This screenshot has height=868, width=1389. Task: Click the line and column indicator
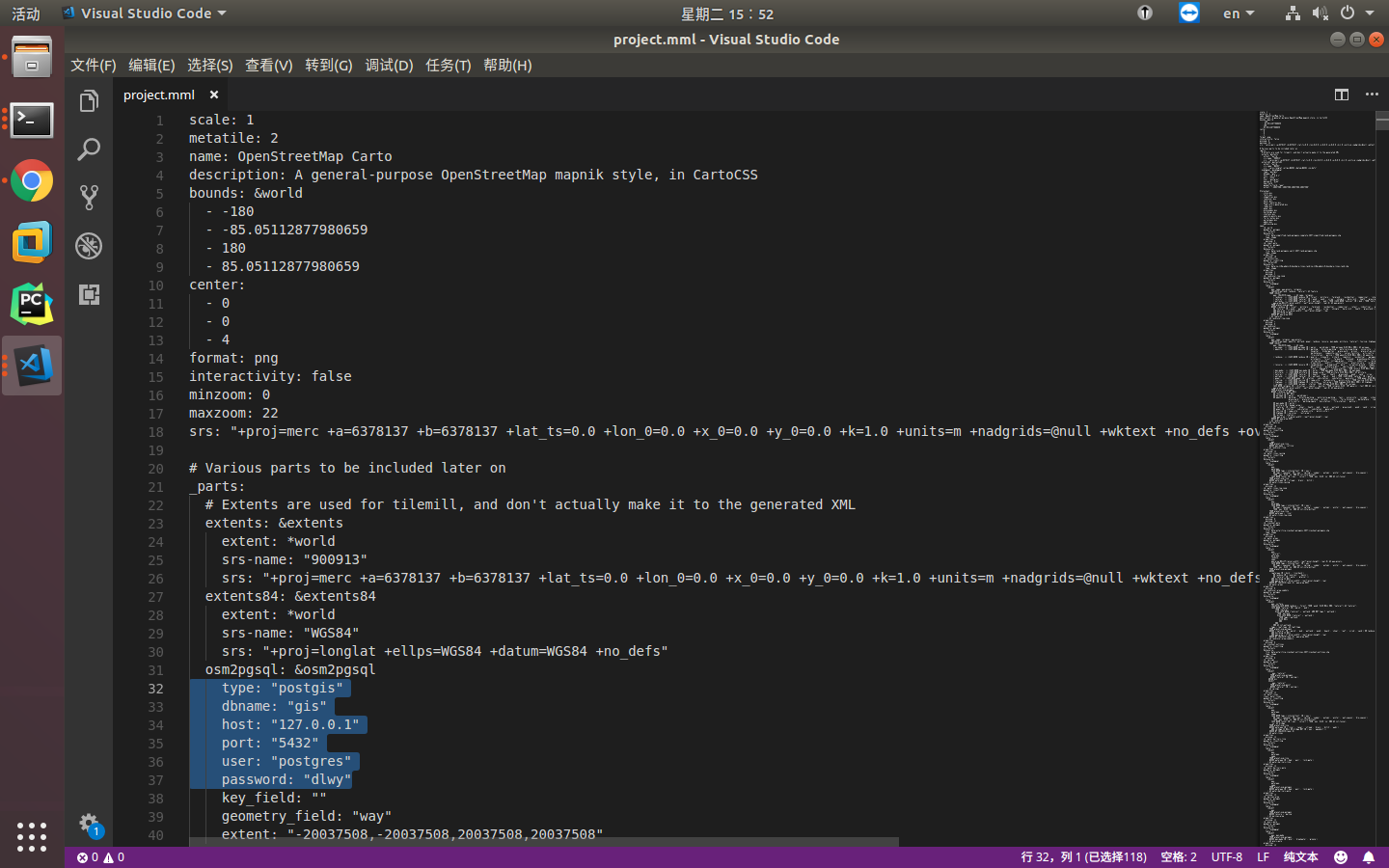click(1083, 857)
